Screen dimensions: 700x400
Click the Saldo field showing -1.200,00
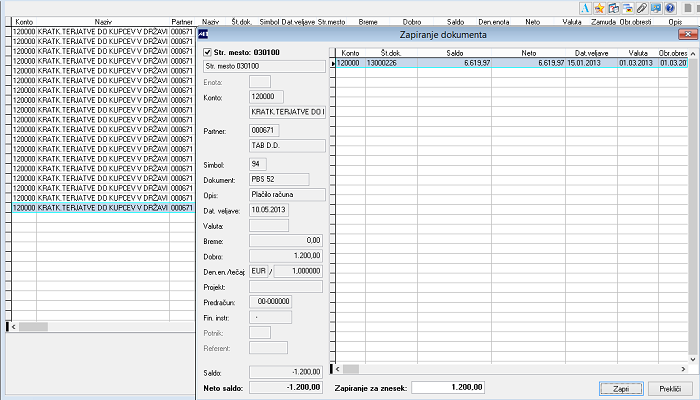tap(286, 372)
